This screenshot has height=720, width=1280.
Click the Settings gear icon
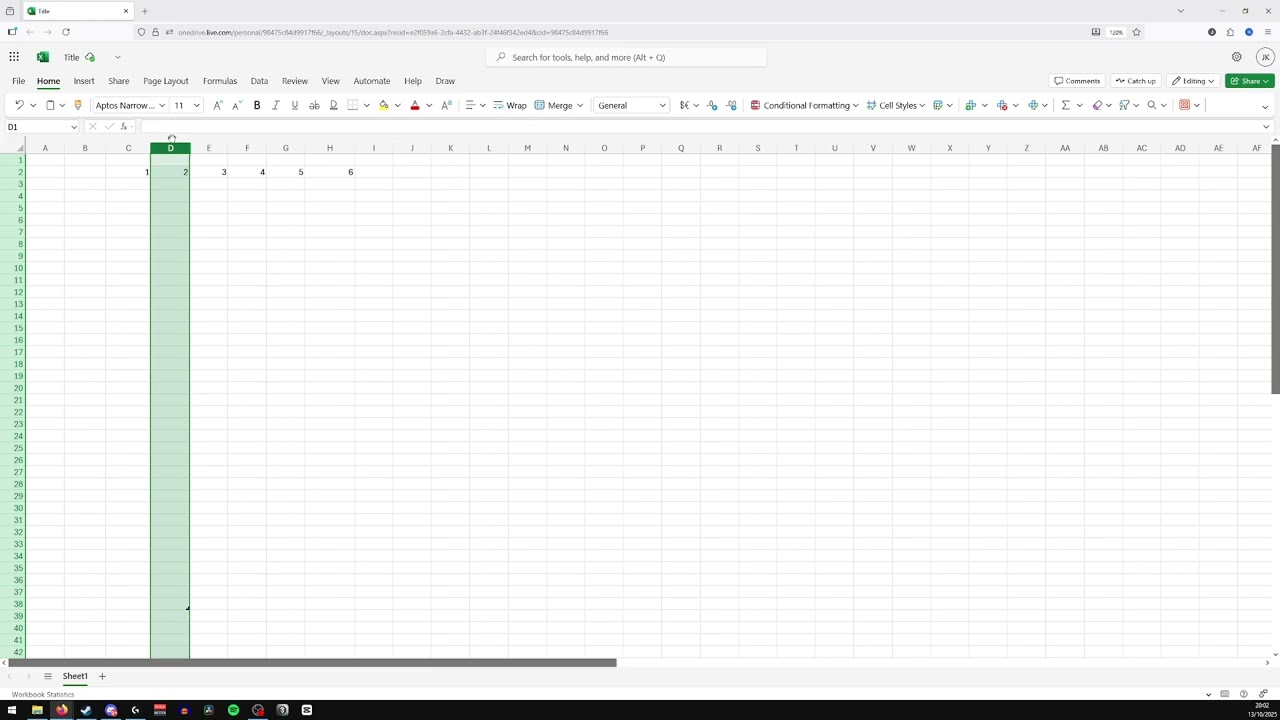coord(1237,57)
